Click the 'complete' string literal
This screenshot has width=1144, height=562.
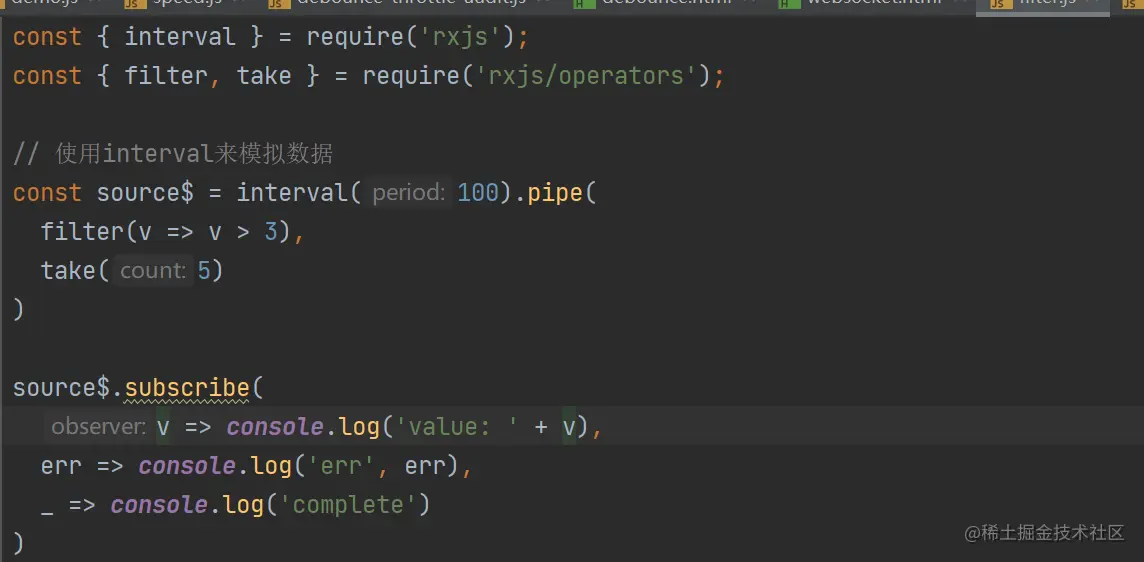[347, 504]
